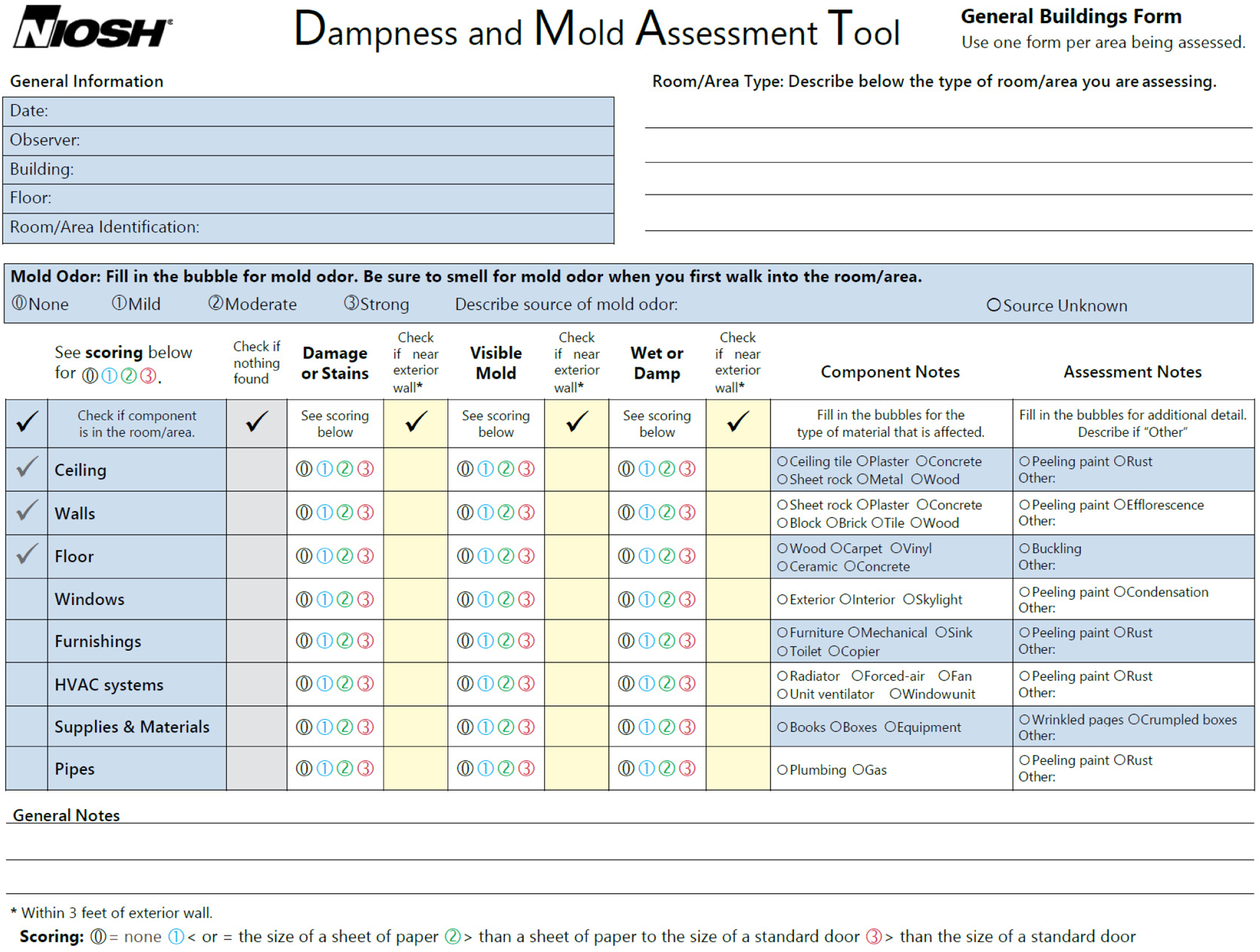This screenshot has width=1260, height=952.
Task: Click red score 3 legend in Scoring footer
Action: click(x=873, y=936)
